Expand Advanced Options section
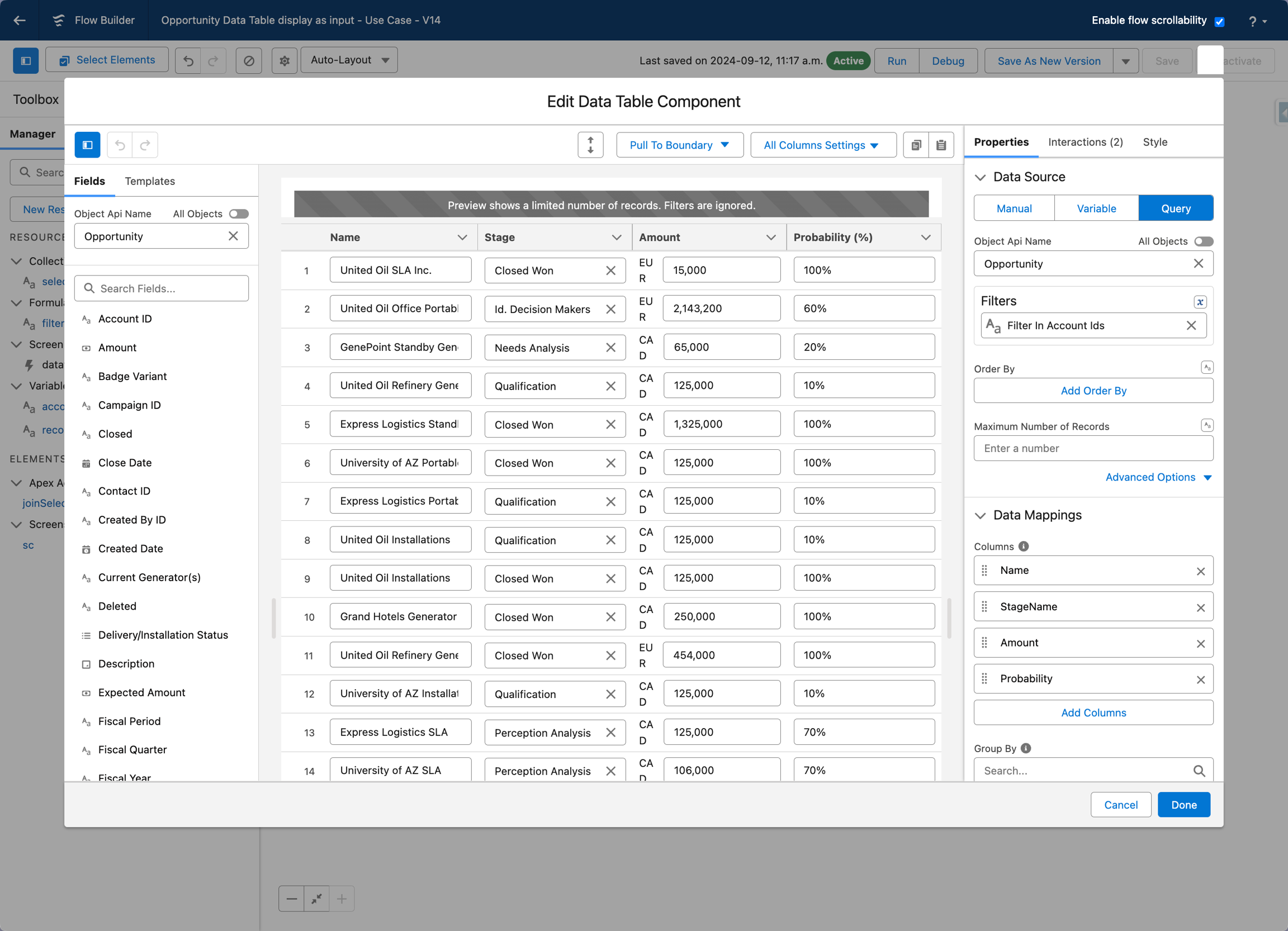Image resolution: width=1288 pixels, height=931 pixels. [1157, 477]
